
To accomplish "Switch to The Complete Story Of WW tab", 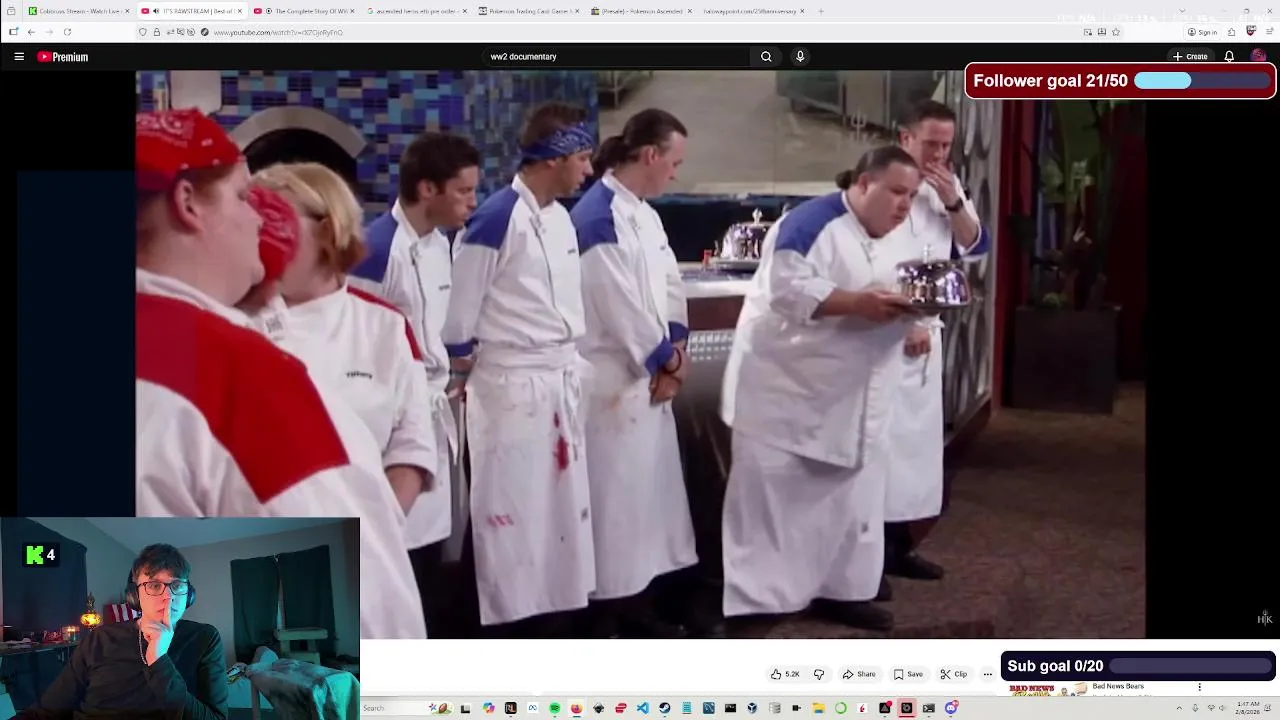I will (304, 11).
